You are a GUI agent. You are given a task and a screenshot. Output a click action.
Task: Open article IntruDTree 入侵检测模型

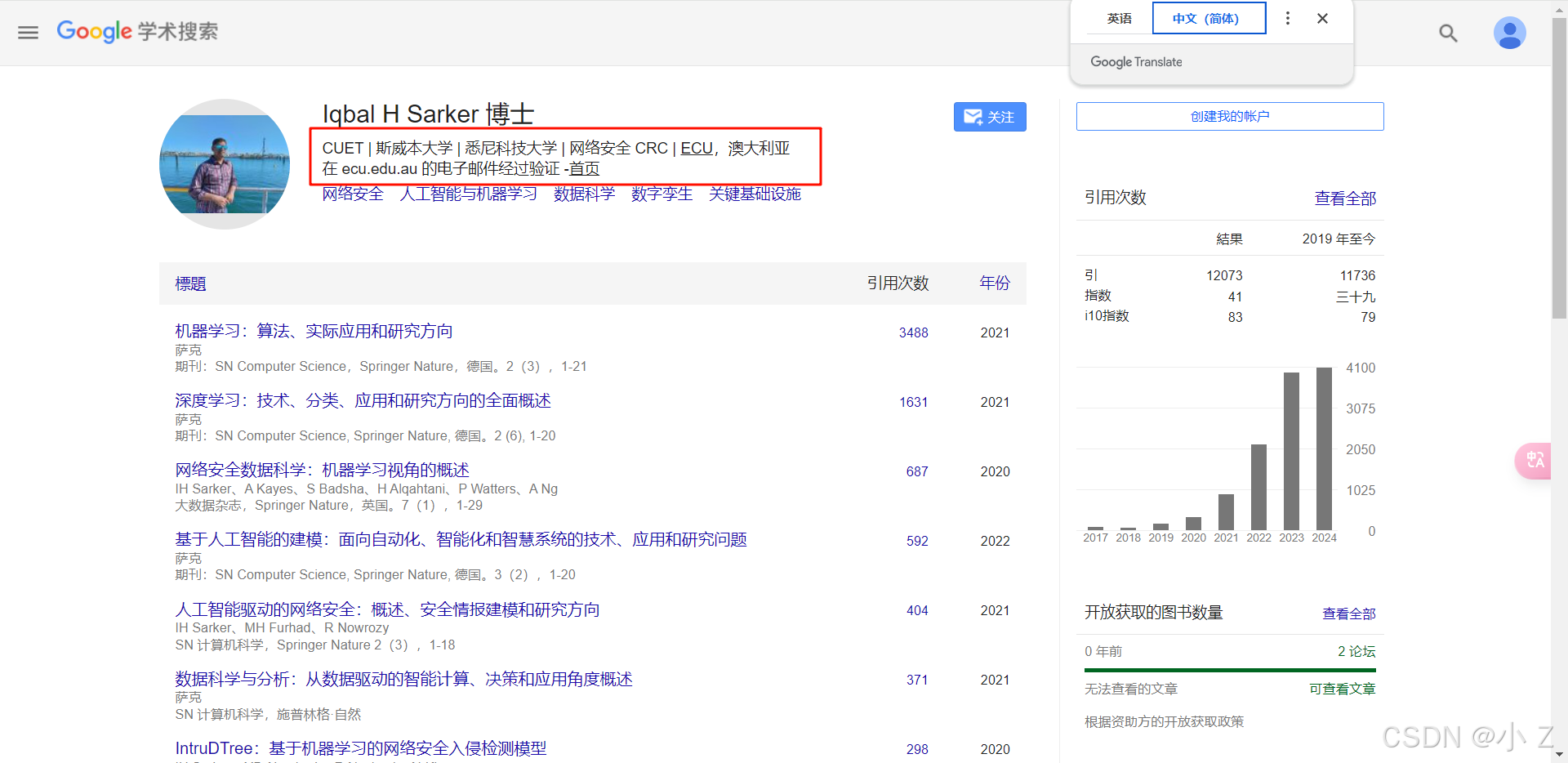click(x=361, y=748)
